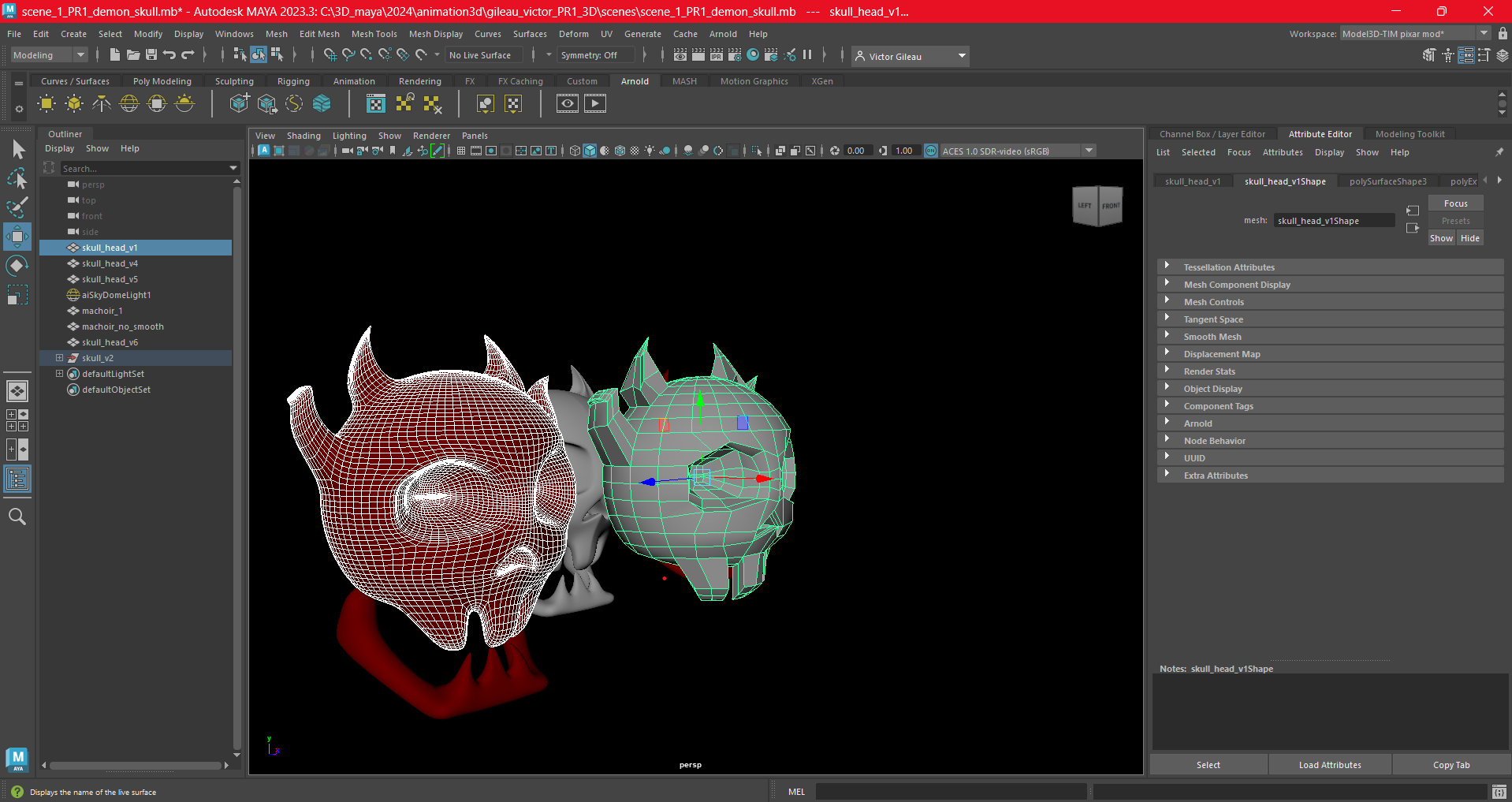
Task: Click the Save Scene disk icon
Action: (x=151, y=54)
